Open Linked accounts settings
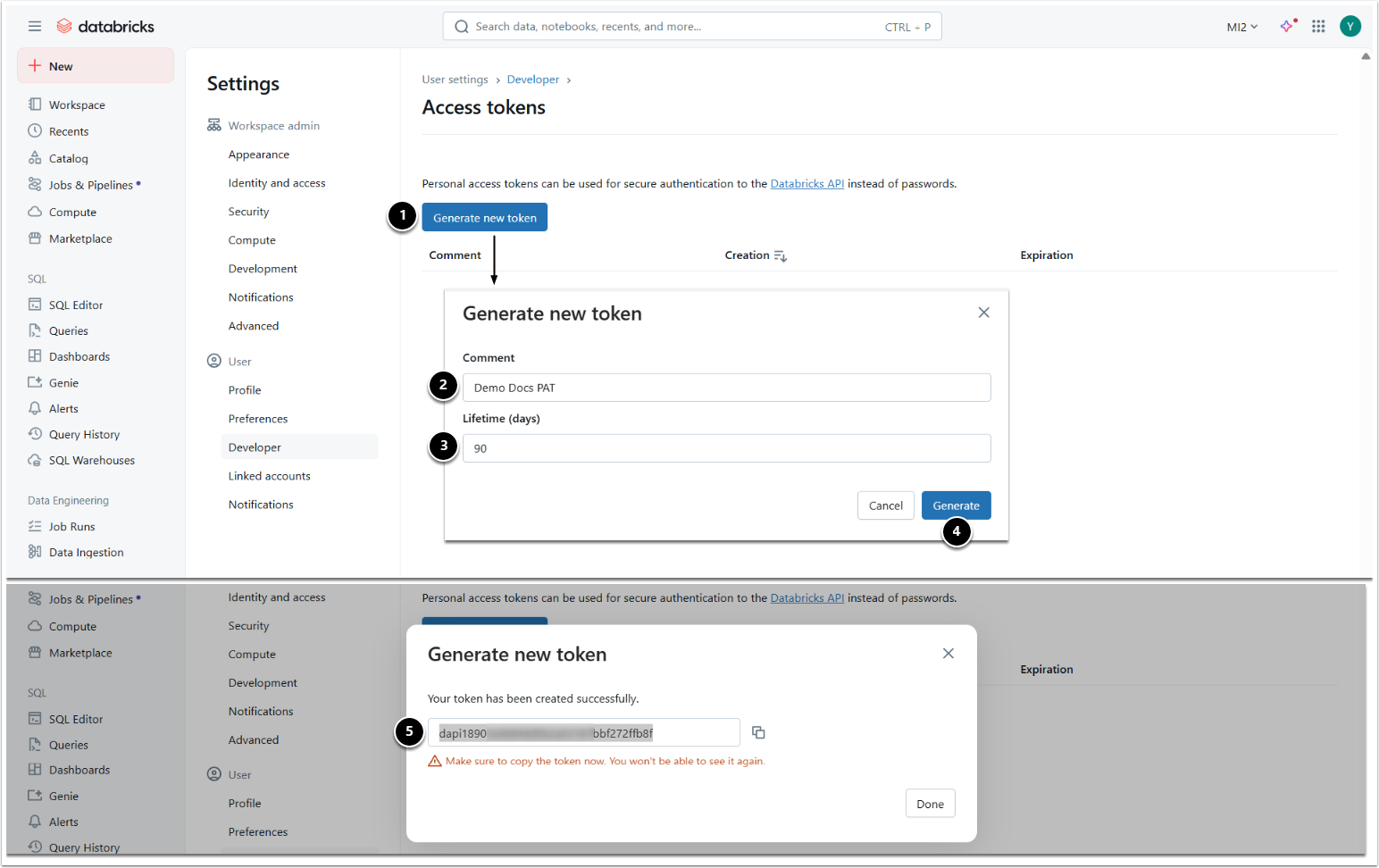1379x868 pixels. coord(270,476)
